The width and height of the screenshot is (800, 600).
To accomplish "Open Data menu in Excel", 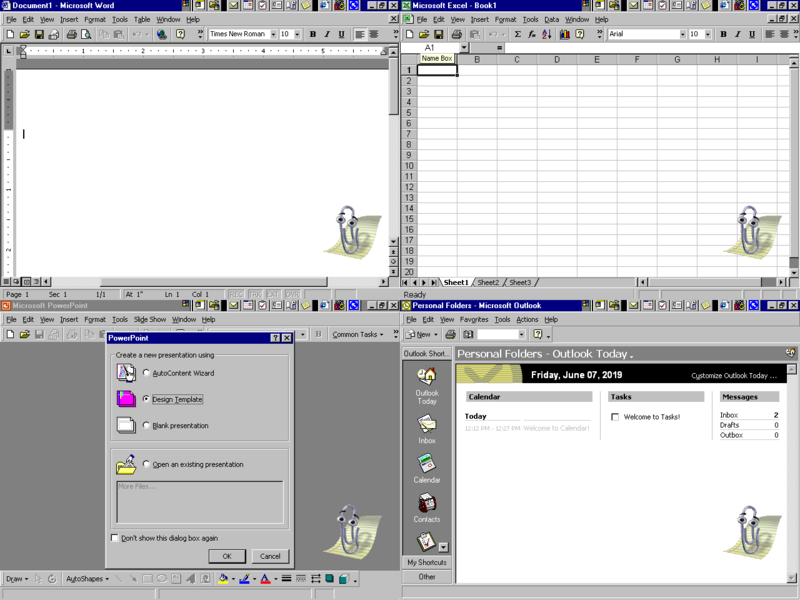I will pos(551,19).
